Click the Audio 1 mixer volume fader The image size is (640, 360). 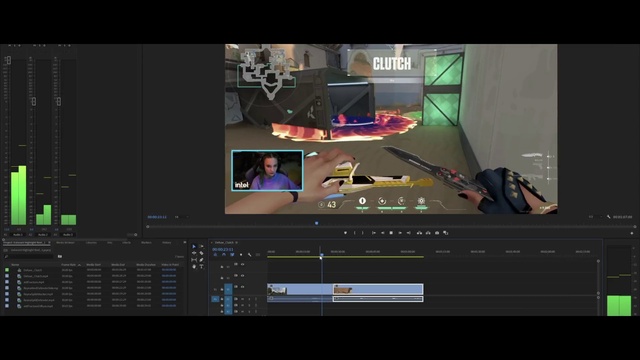[9, 60]
